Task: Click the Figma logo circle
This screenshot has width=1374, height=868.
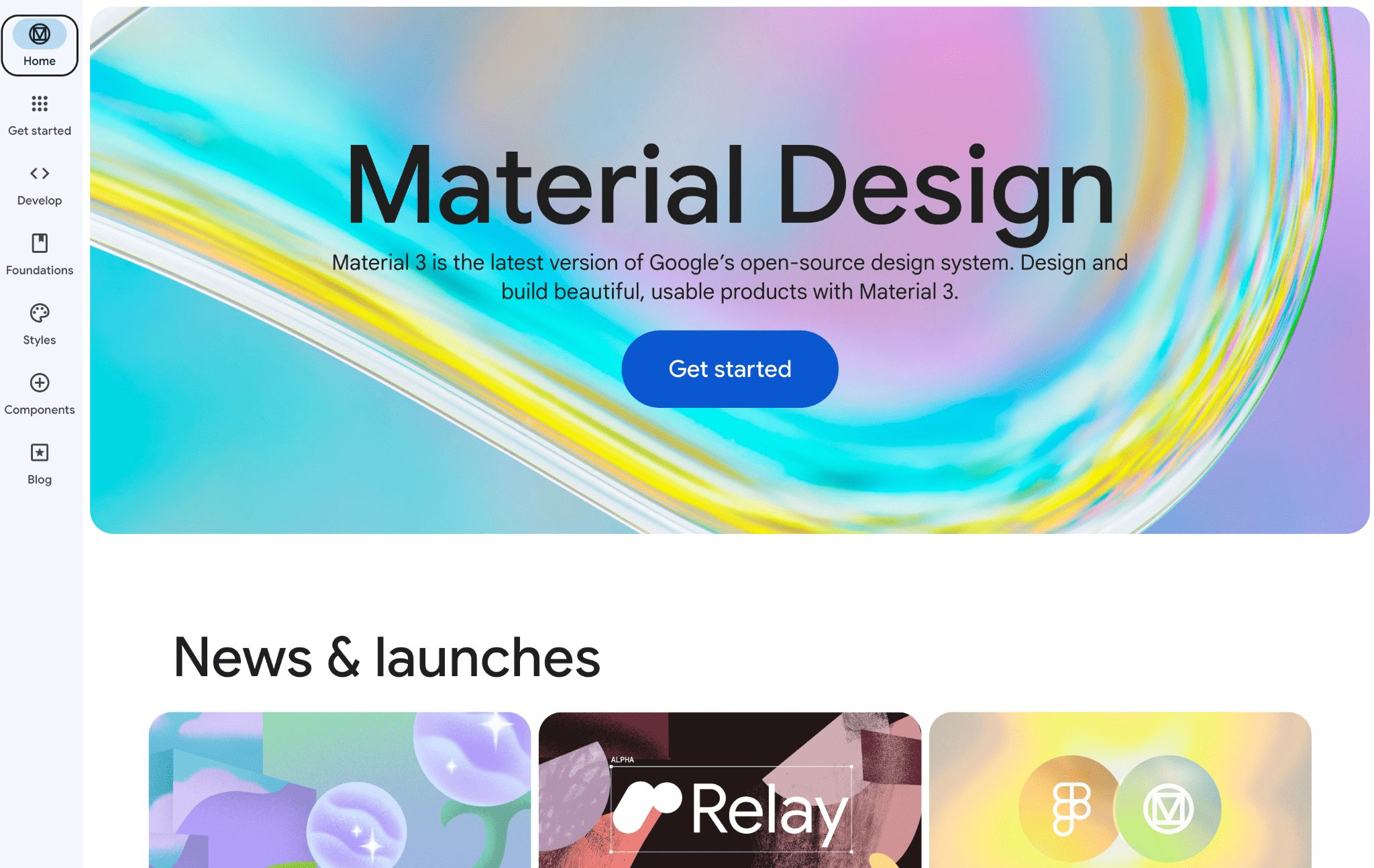Action: (x=1070, y=808)
